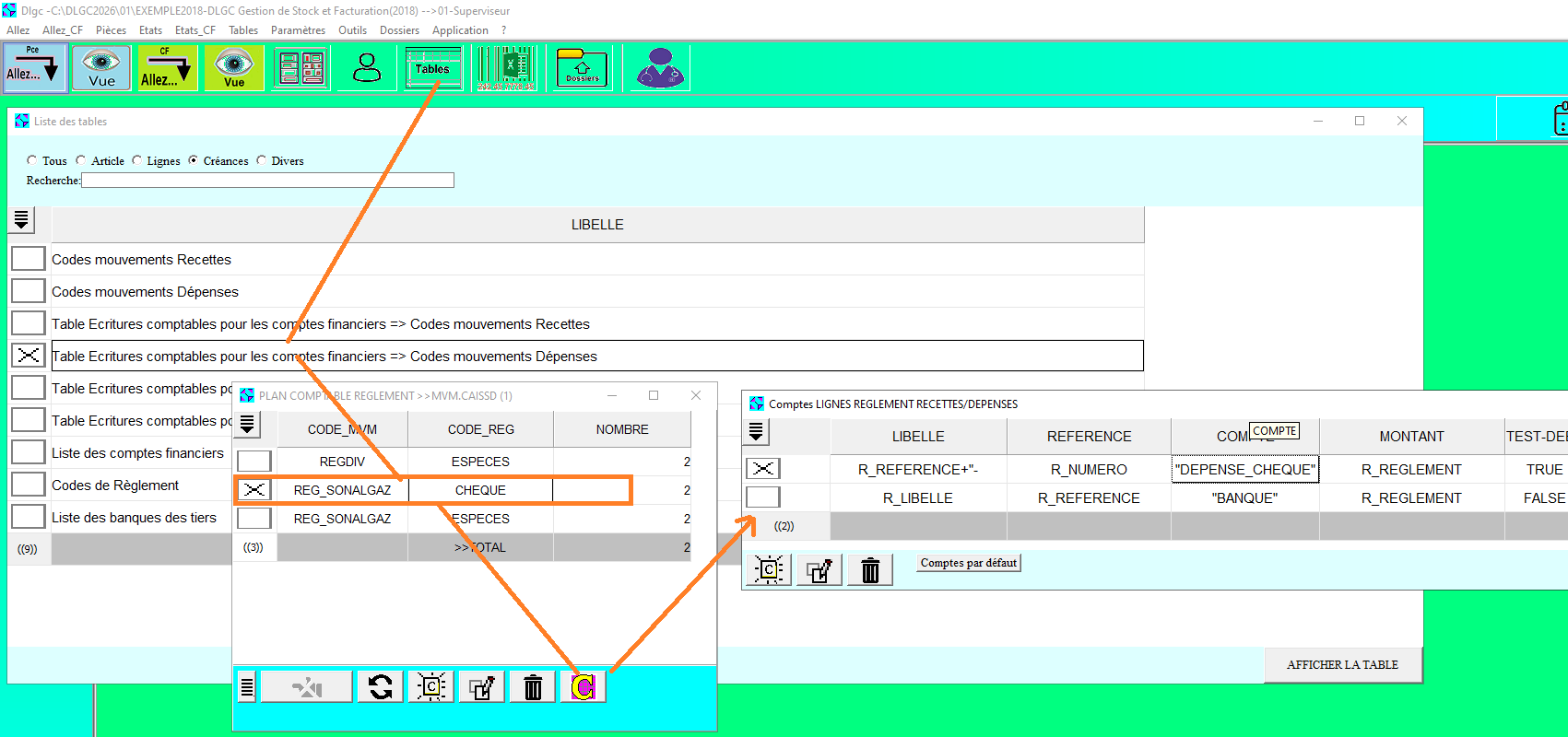Click the blue Vue eye icon

tap(101, 69)
